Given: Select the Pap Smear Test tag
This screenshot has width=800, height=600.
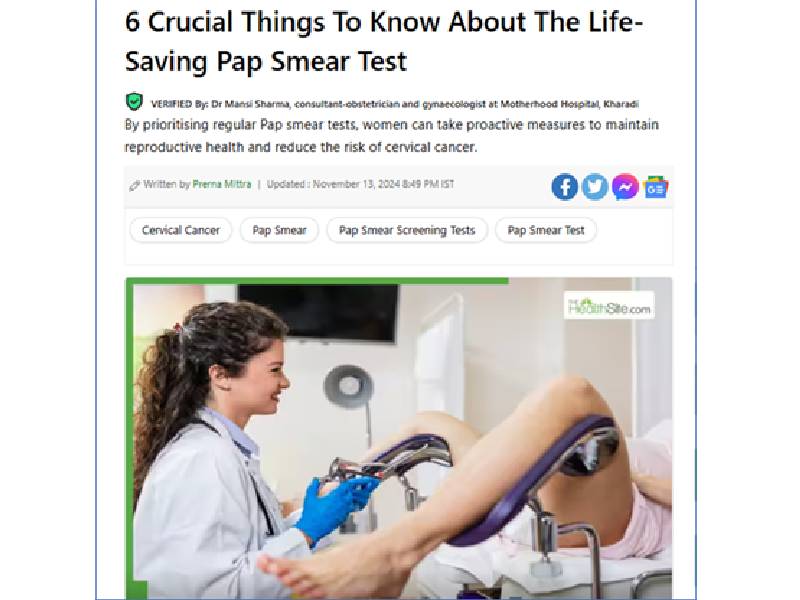Looking at the screenshot, I should pos(545,231).
